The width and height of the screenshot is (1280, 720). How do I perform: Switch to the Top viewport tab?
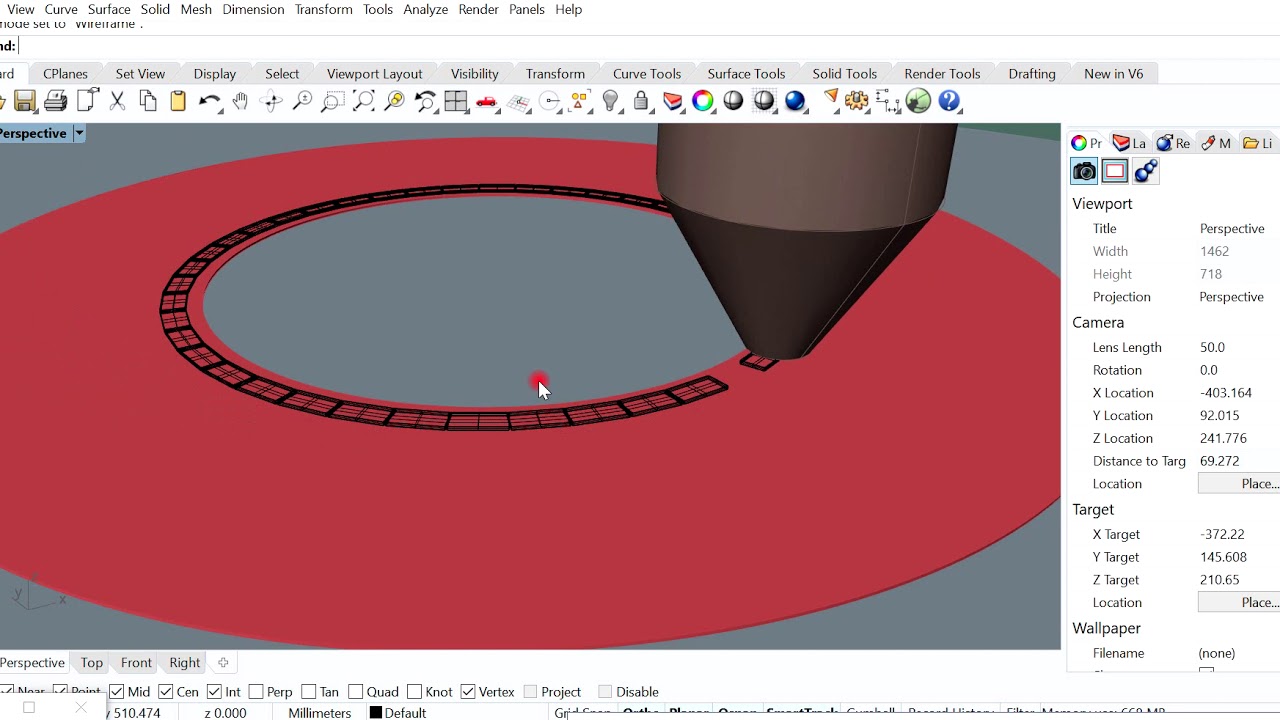(92, 663)
